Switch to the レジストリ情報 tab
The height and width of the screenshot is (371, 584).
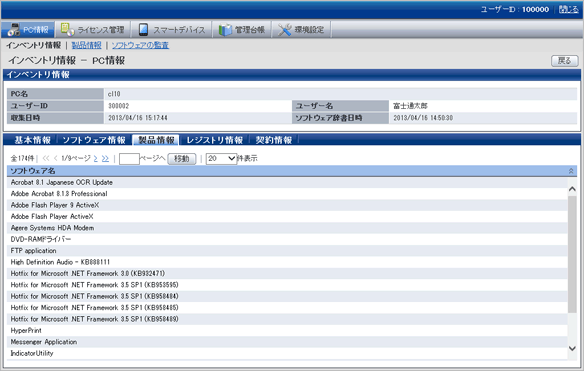pyautogui.click(x=215, y=140)
